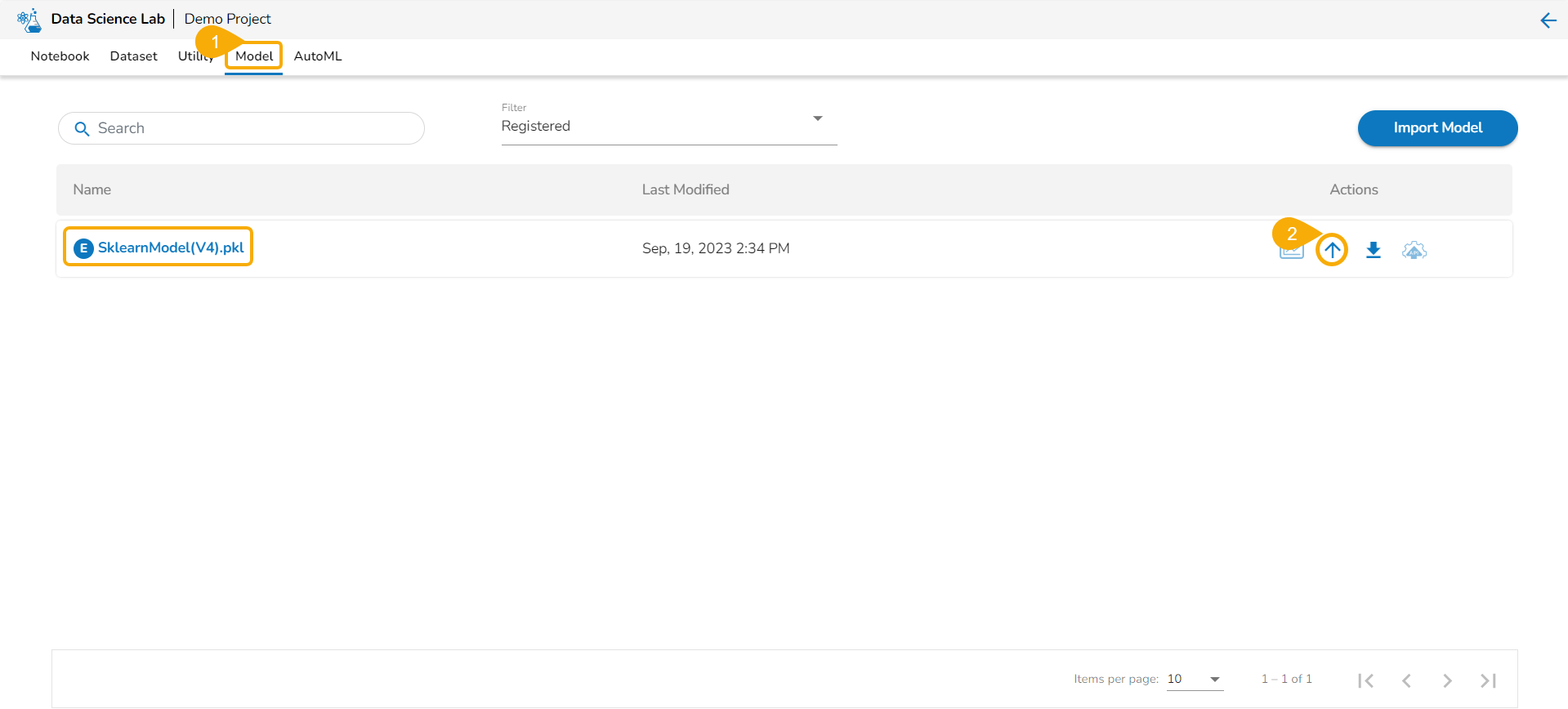The width and height of the screenshot is (1568, 709).
Task: Download the SklearnModel(V4).pkl model
Action: click(x=1374, y=250)
